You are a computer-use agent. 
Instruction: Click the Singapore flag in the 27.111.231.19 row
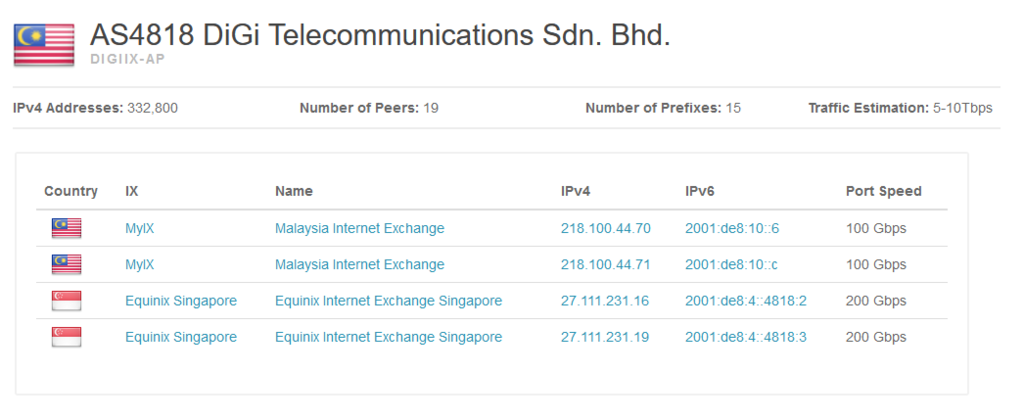[67, 337]
